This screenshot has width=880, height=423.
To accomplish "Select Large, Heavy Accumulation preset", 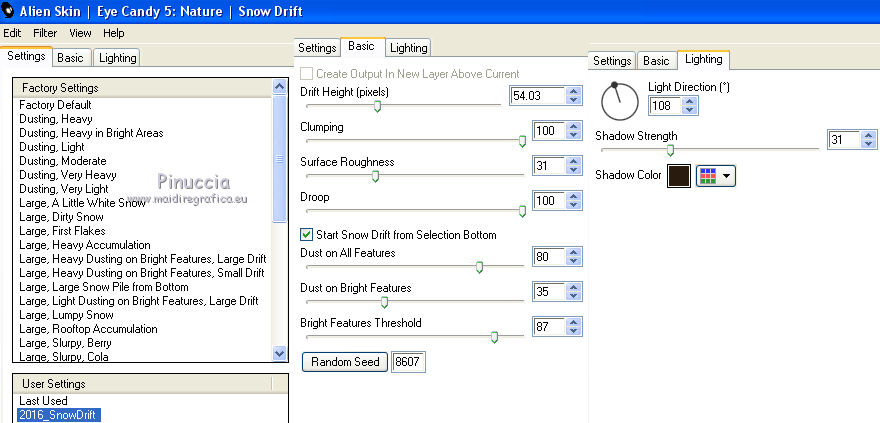I will click(85, 245).
